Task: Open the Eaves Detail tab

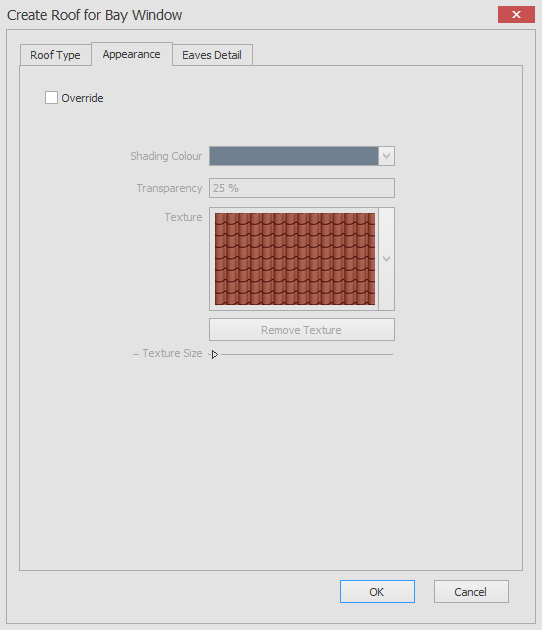Action: click(212, 55)
